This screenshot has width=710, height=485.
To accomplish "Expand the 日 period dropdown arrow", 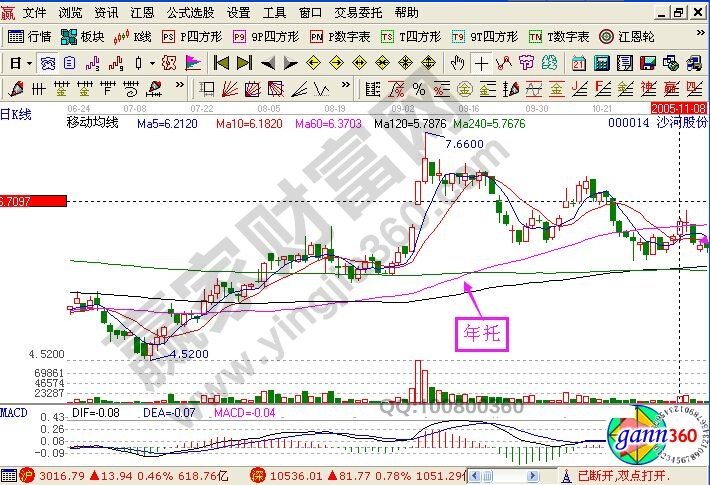I will 30,62.
